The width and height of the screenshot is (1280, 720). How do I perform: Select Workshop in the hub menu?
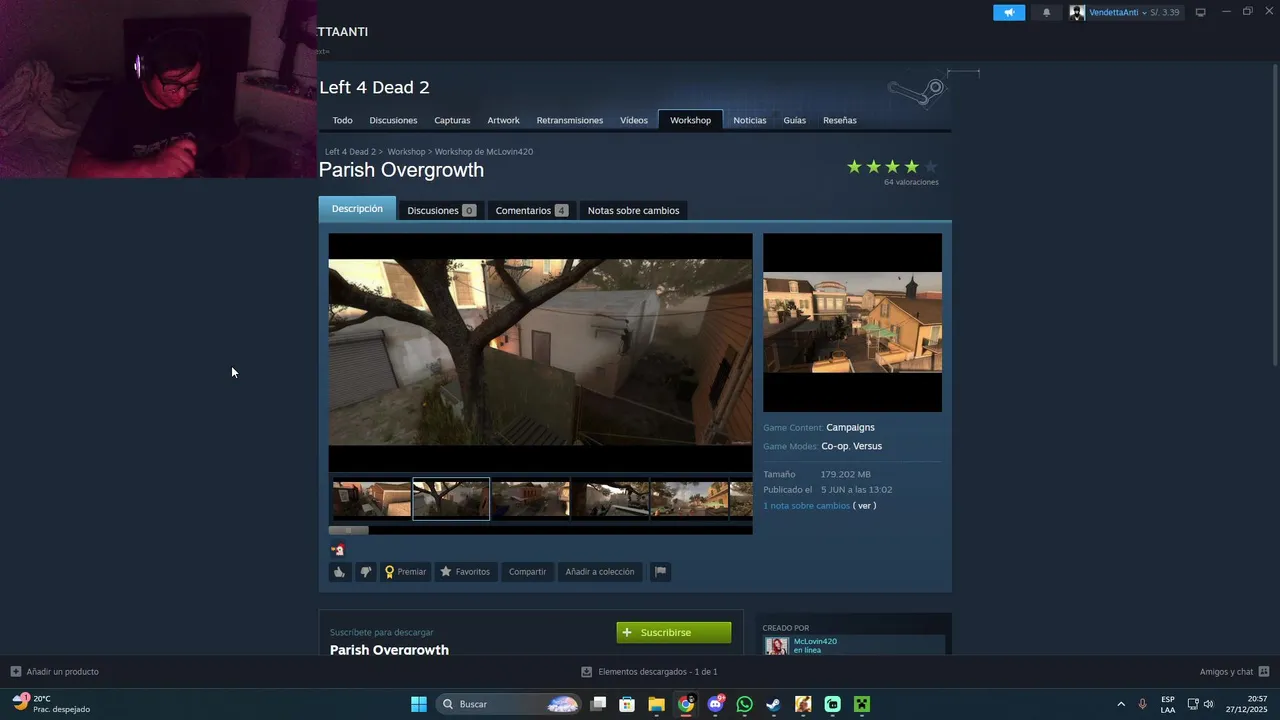pyautogui.click(x=690, y=120)
